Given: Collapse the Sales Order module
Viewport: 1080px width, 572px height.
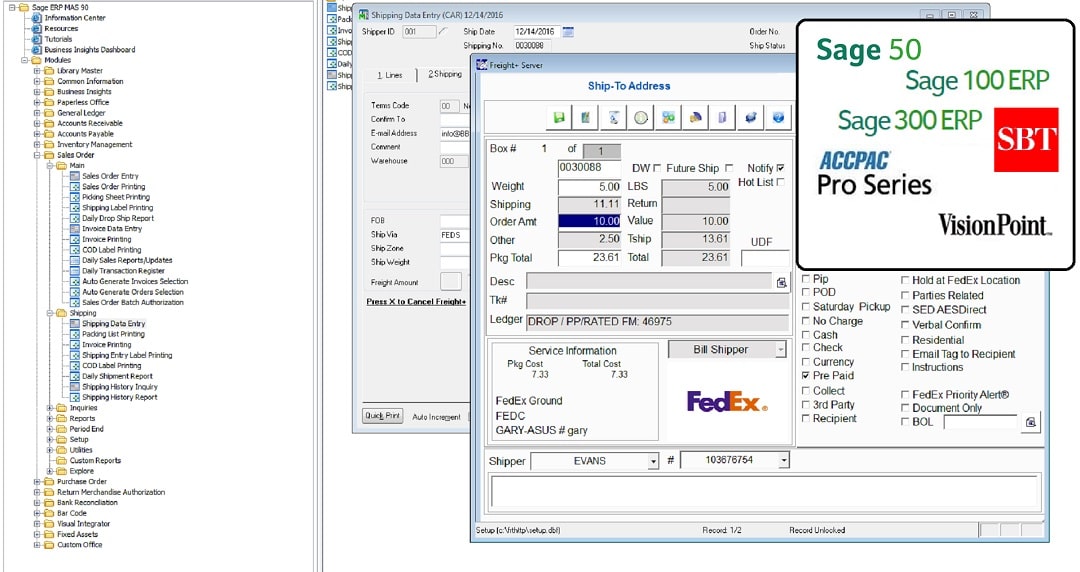Looking at the screenshot, I should (x=37, y=155).
